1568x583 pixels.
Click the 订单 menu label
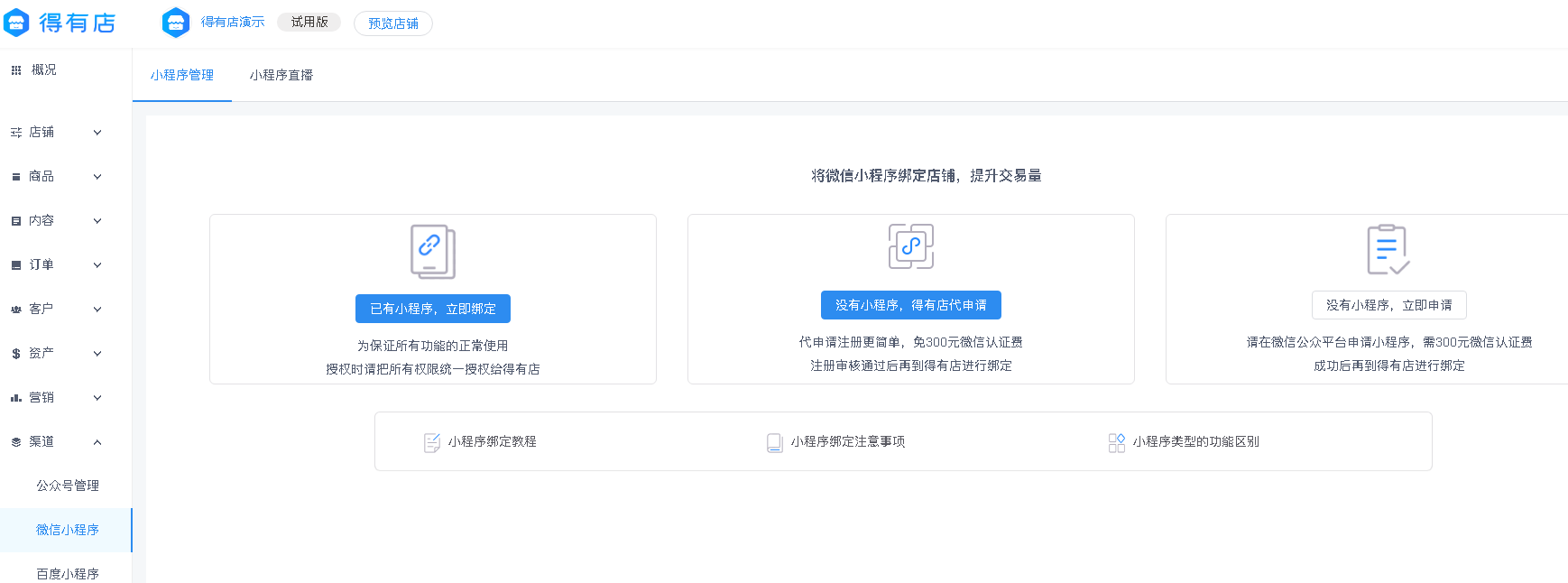[42, 264]
